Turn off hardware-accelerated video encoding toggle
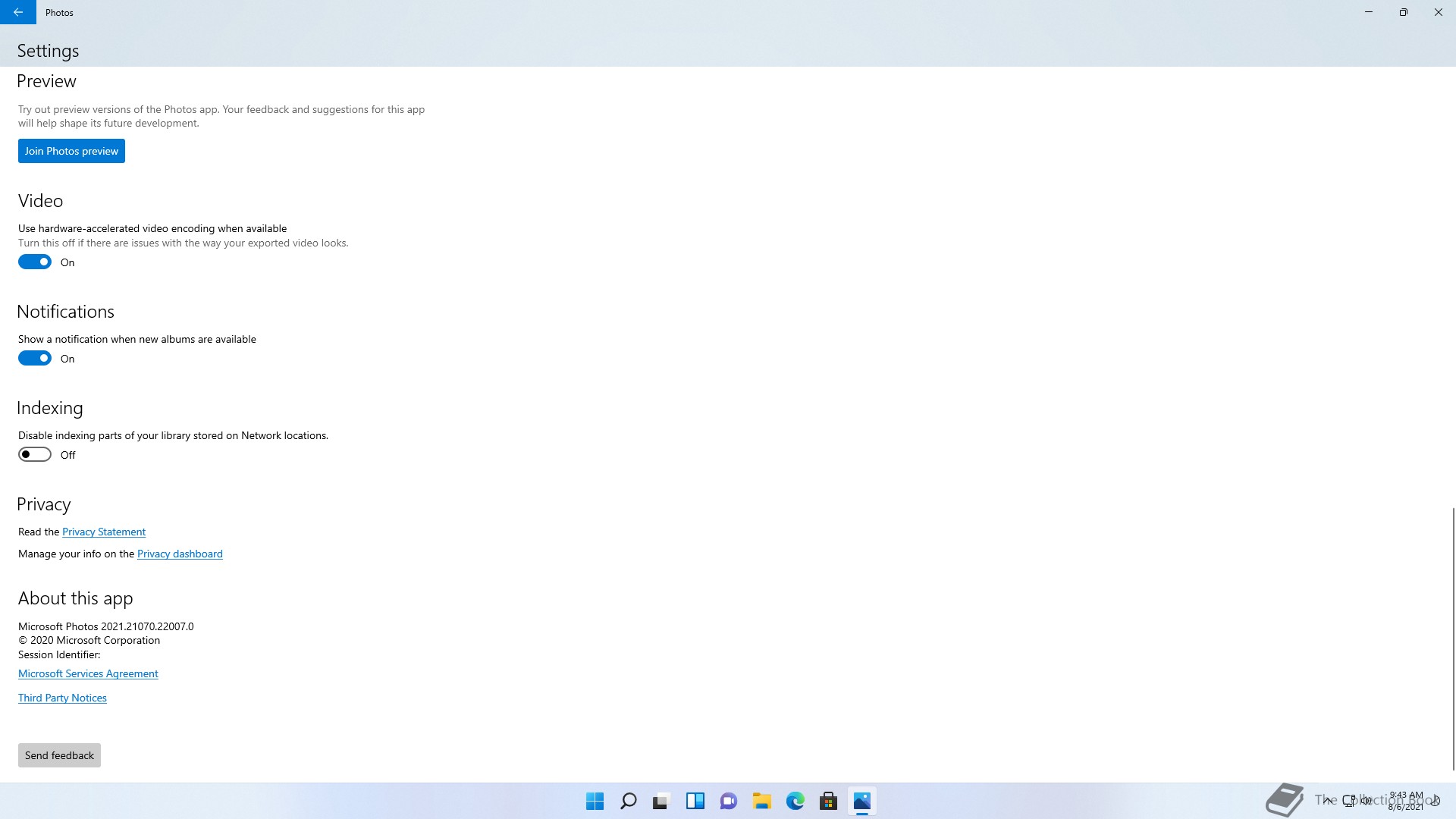1456x819 pixels. 35,262
